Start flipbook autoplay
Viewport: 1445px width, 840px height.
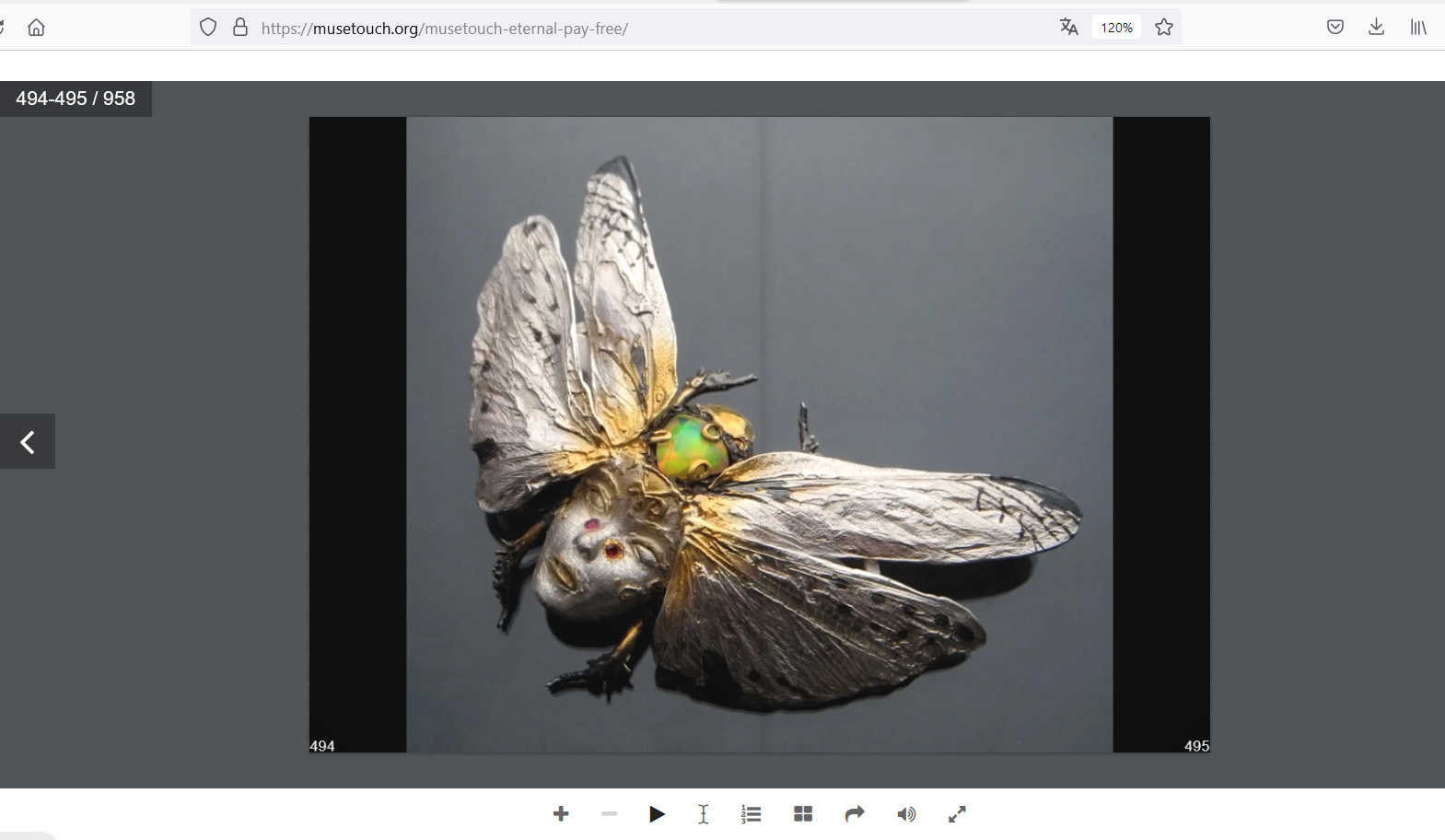coord(657,814)
